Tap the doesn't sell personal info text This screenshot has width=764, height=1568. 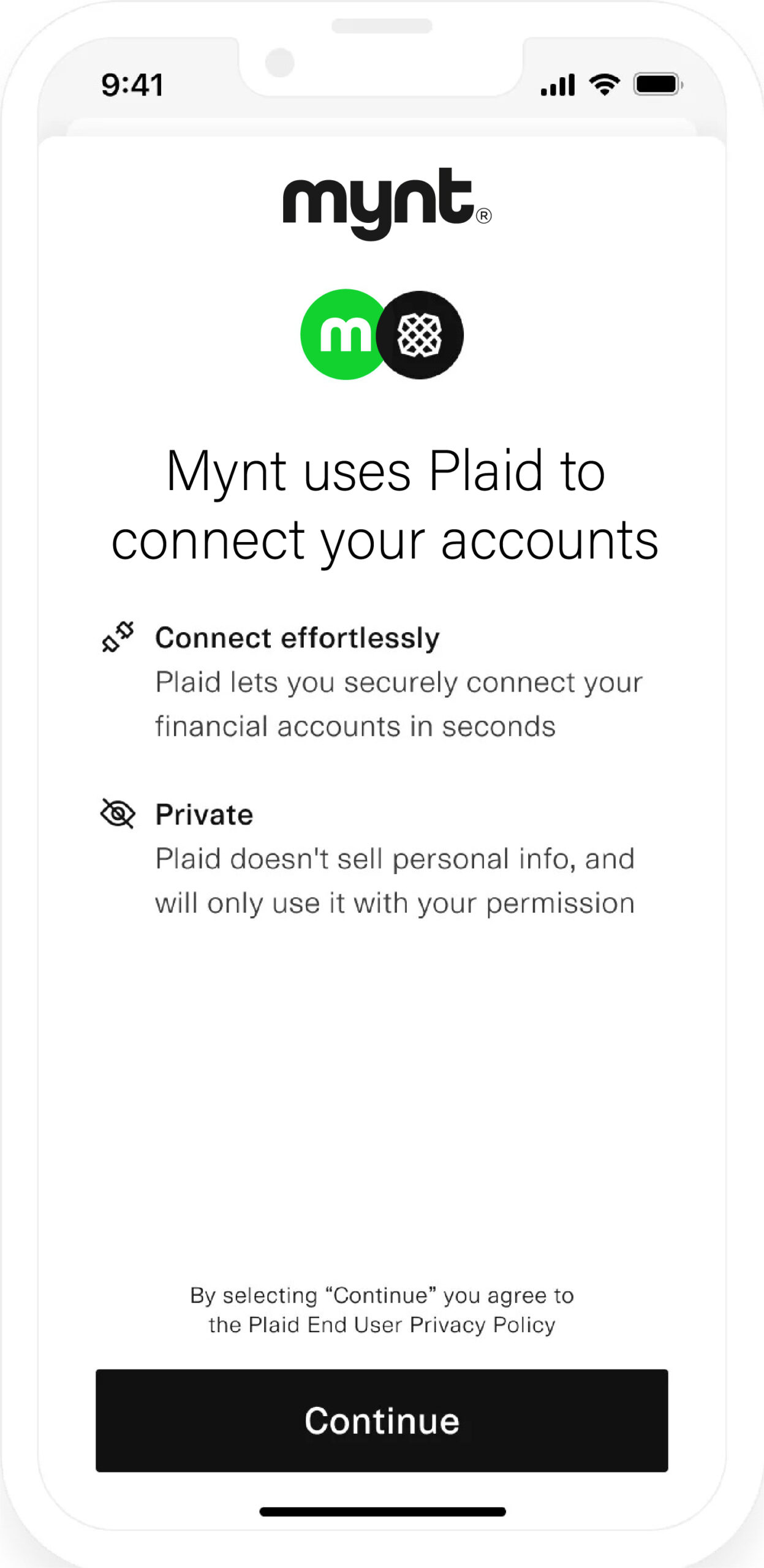(x=395, y=880)
